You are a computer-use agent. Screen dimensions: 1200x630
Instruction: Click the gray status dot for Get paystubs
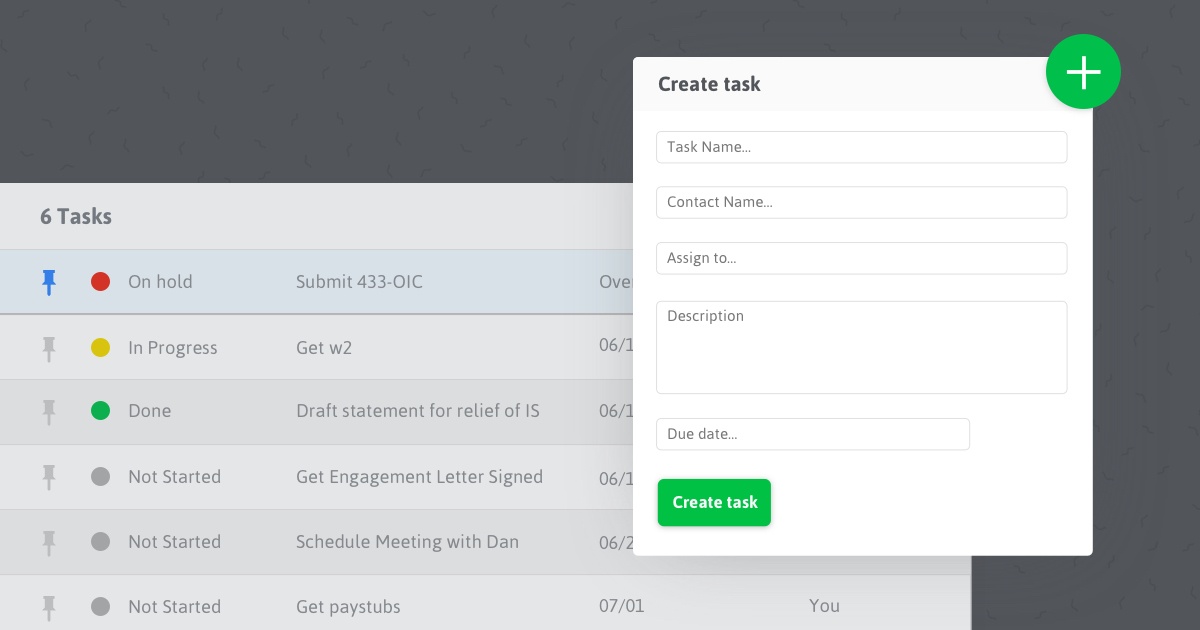(x=100, y=607)
